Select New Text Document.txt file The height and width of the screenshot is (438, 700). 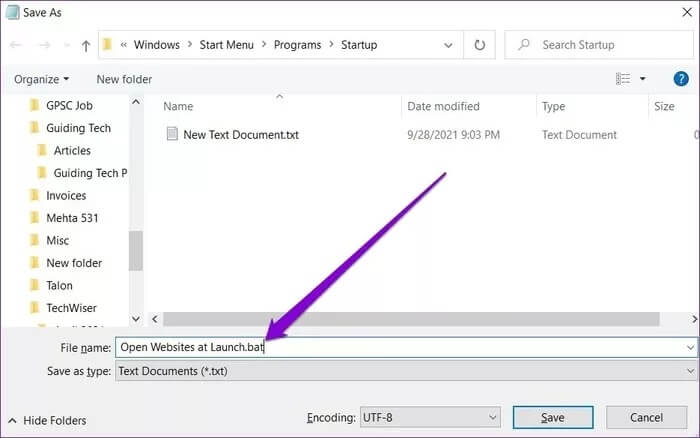241,135
